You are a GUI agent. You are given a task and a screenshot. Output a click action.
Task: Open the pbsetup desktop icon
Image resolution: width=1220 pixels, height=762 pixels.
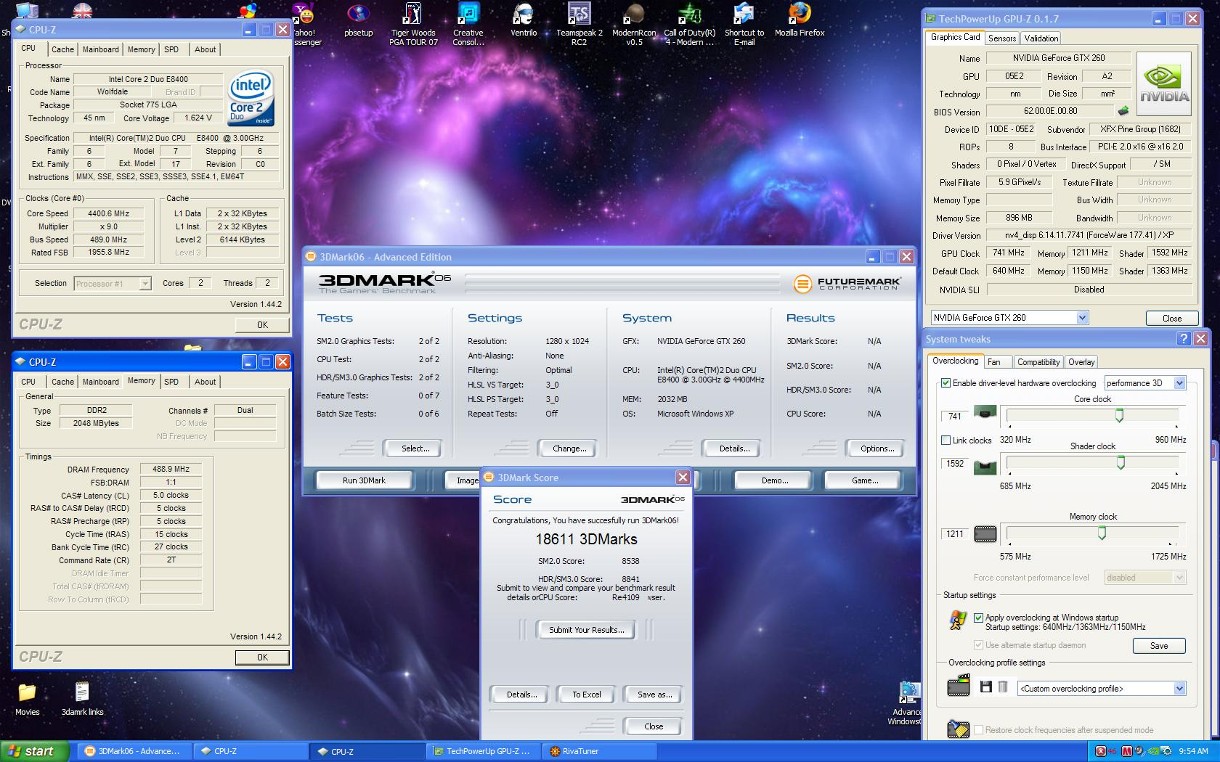358,22
